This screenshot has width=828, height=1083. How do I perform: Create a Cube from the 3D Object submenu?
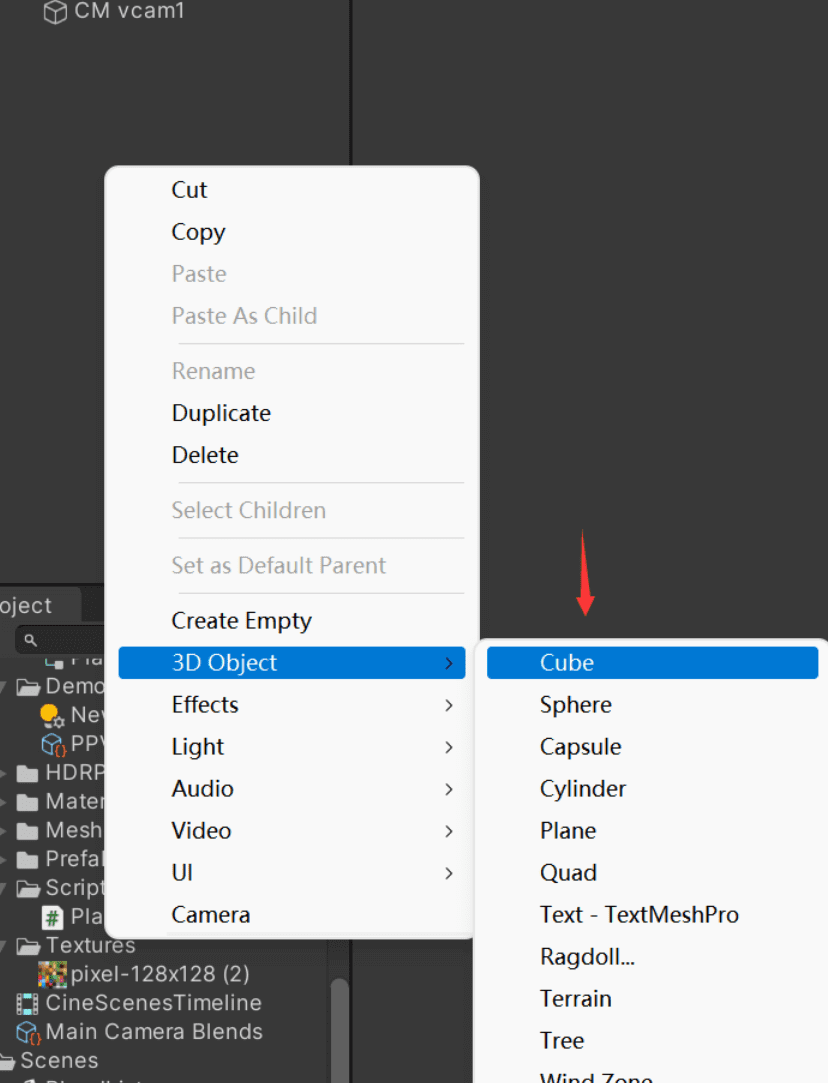click(x=566, y=662)
